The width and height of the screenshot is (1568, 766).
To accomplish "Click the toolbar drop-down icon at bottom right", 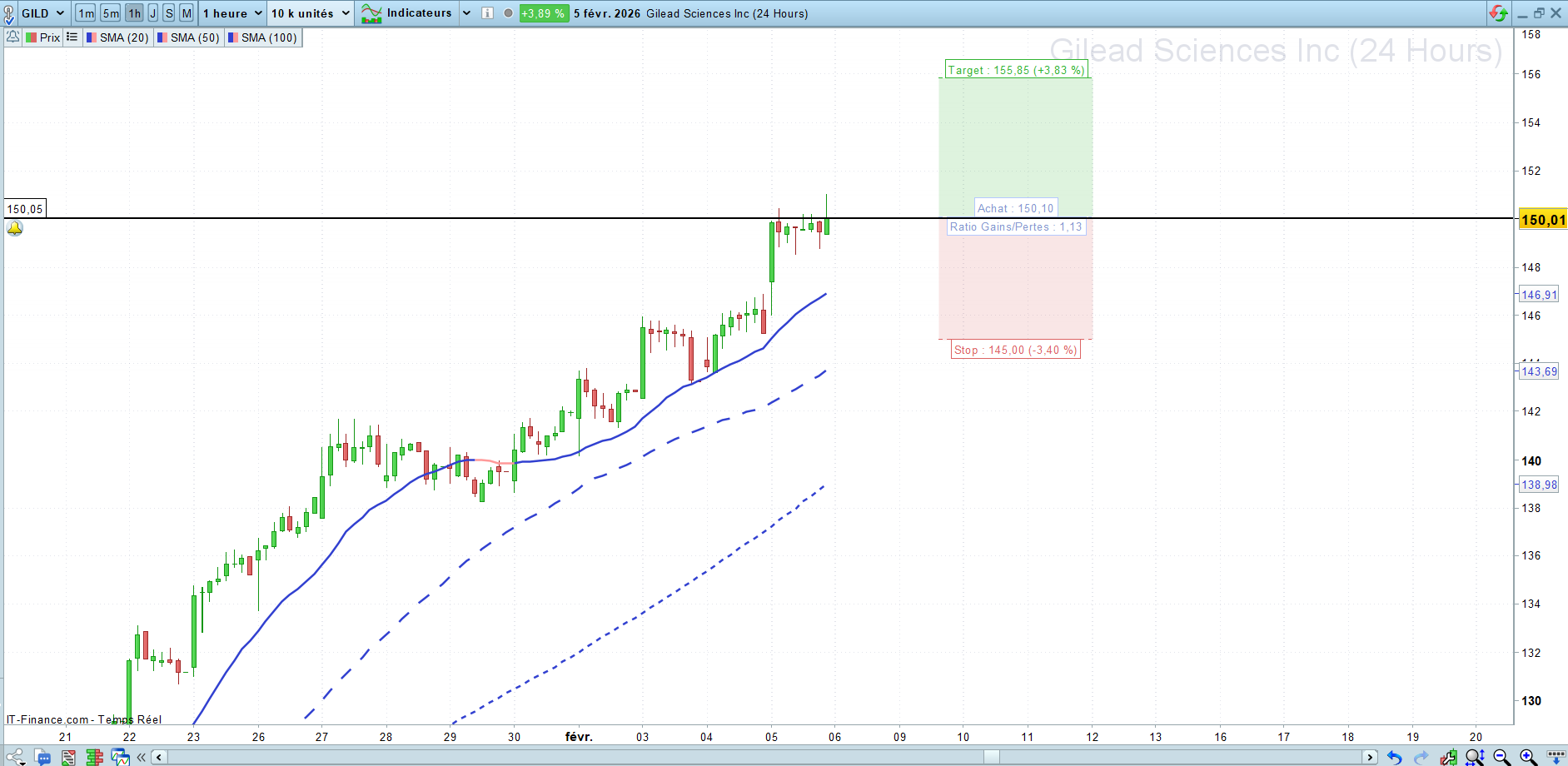I will (x=1556, y=757).
